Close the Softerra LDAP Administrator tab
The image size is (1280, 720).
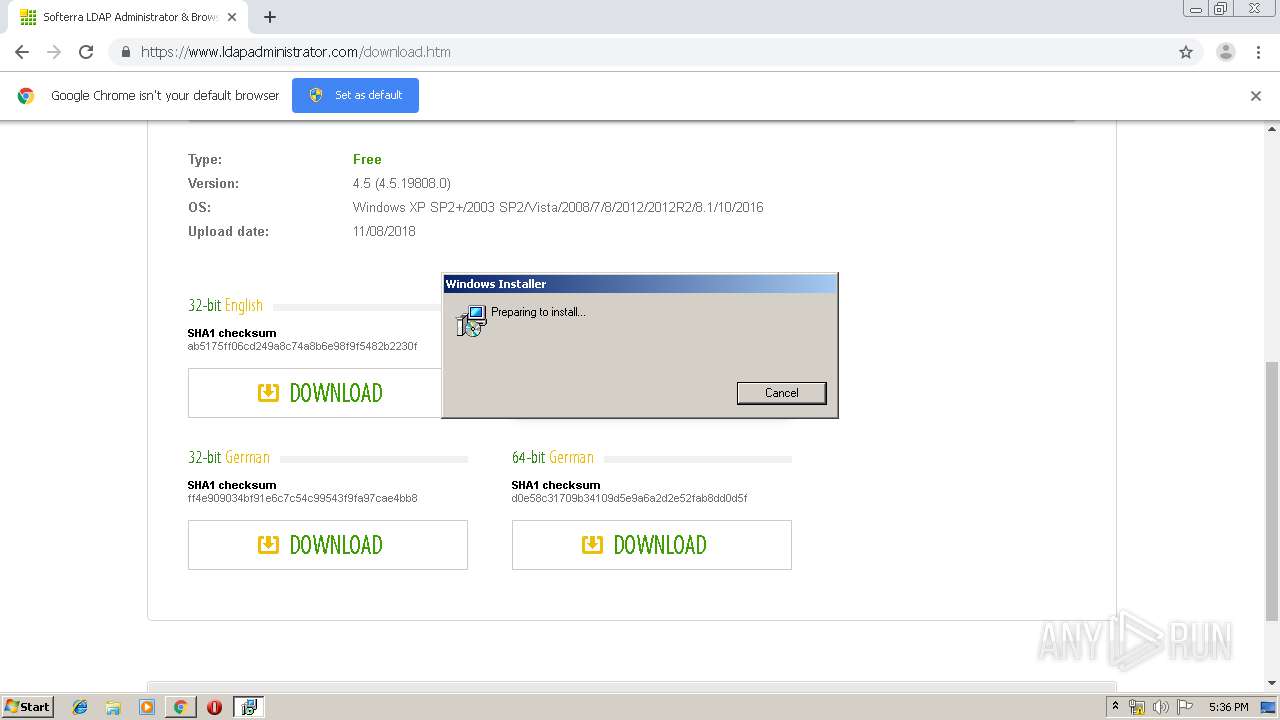click(233, 17)
